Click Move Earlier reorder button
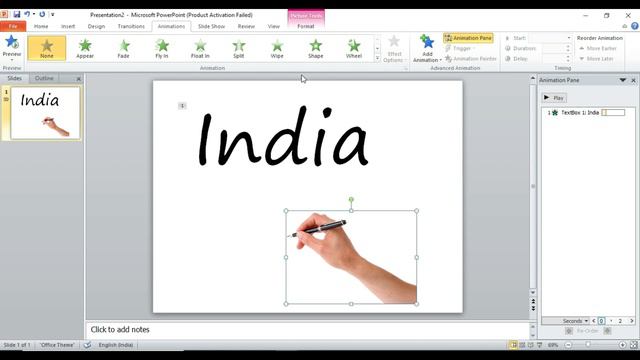The height and width of the screenshot is (360, 640). (x=598, y=49)
